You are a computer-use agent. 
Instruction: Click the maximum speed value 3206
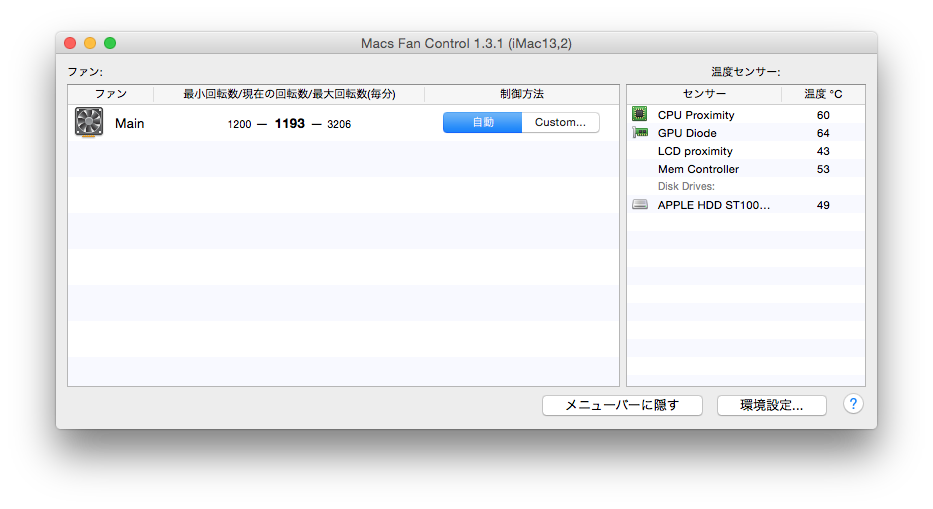pyautogui.click(x=339, y=124)
